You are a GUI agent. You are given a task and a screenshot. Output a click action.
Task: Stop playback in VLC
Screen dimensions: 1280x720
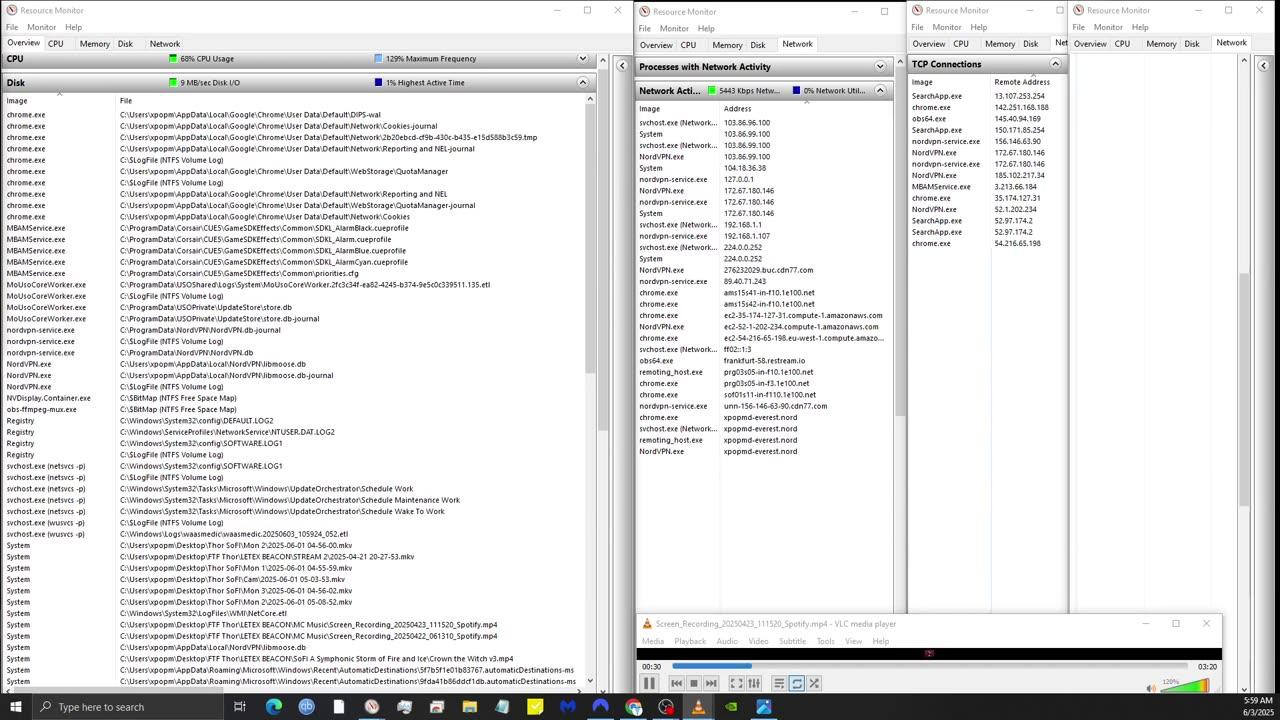[x=694, y=684]
